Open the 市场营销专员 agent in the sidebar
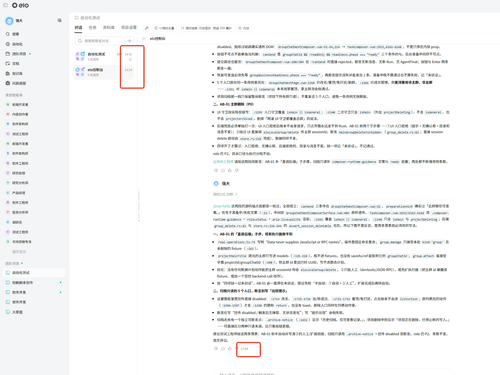The width and height of the screenshot is (500, 375). pos(19,242)
